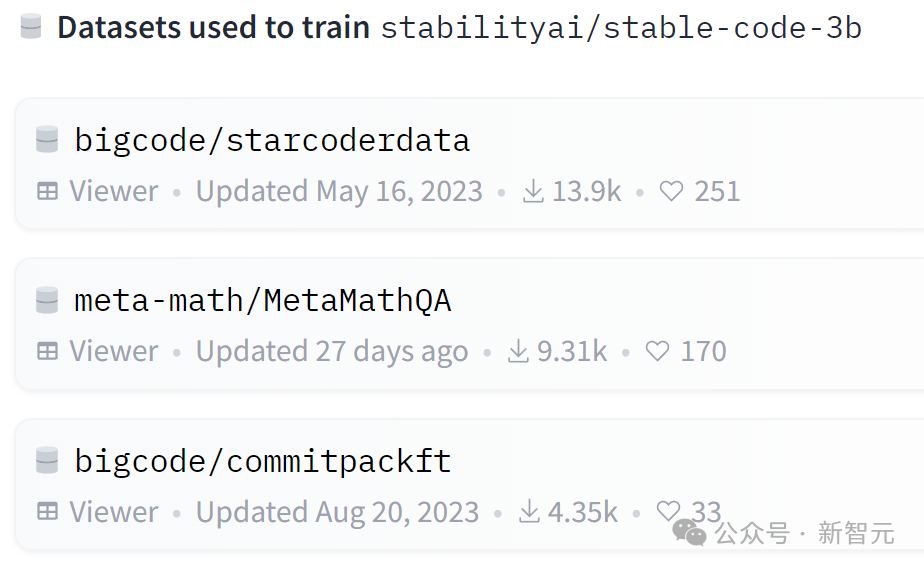Open the meta-math/MetaMathQA dataset link

tap(263, 300)
